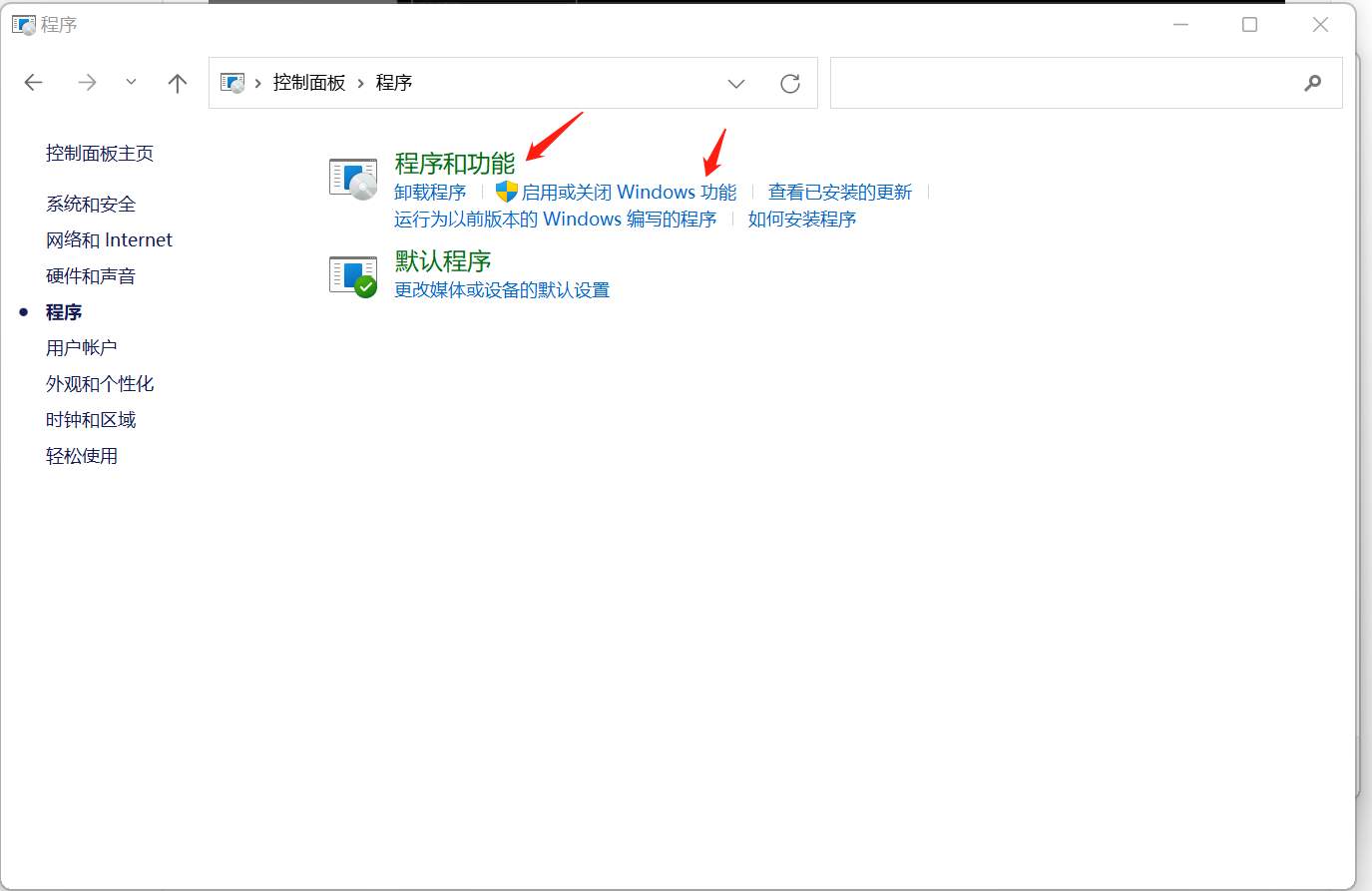Open 控制面板主页 in the sidebar
Viewport: 1372px width, 891px height.
pos(100,154)
